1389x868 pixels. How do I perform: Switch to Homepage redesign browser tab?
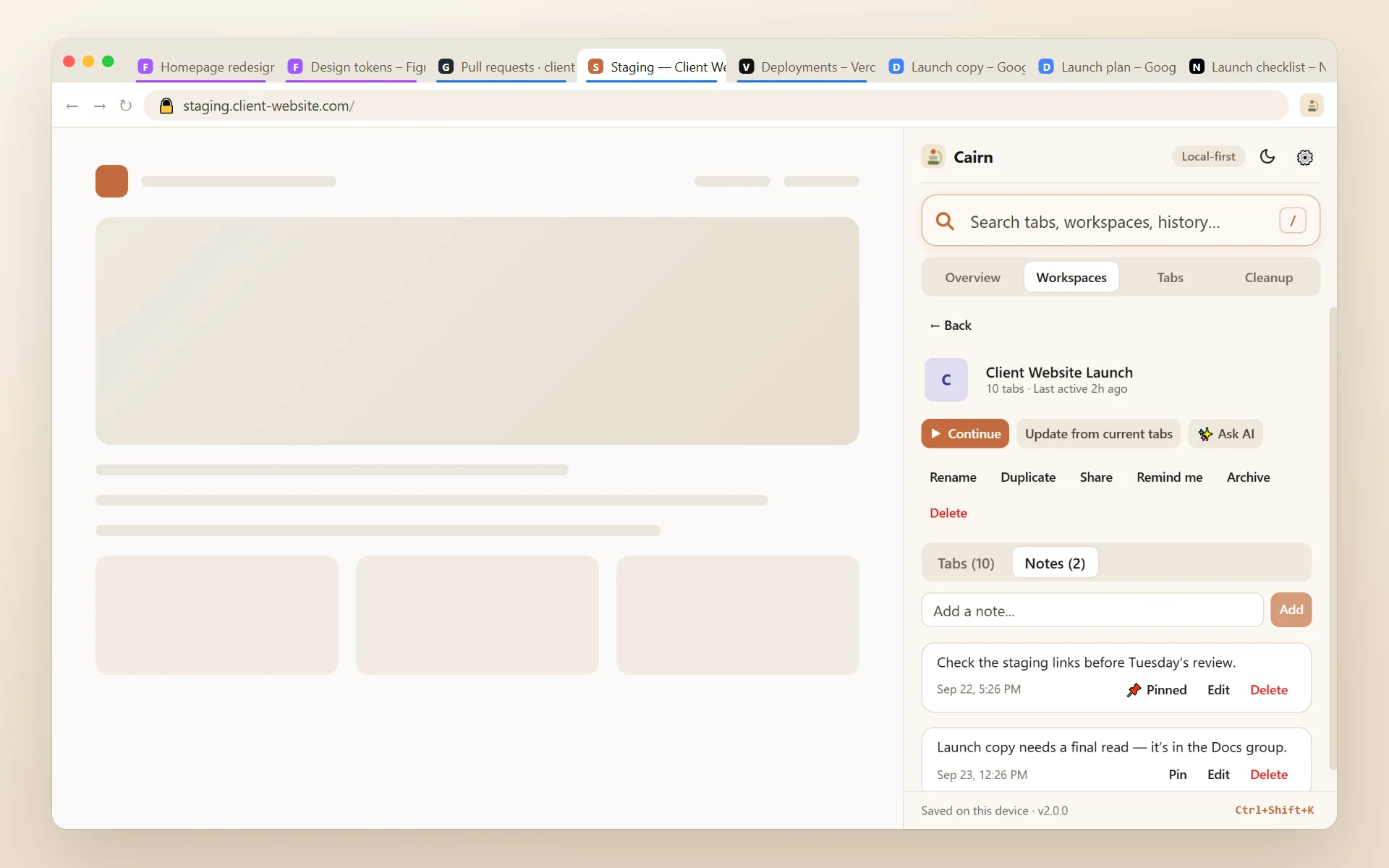coord(206,67)
